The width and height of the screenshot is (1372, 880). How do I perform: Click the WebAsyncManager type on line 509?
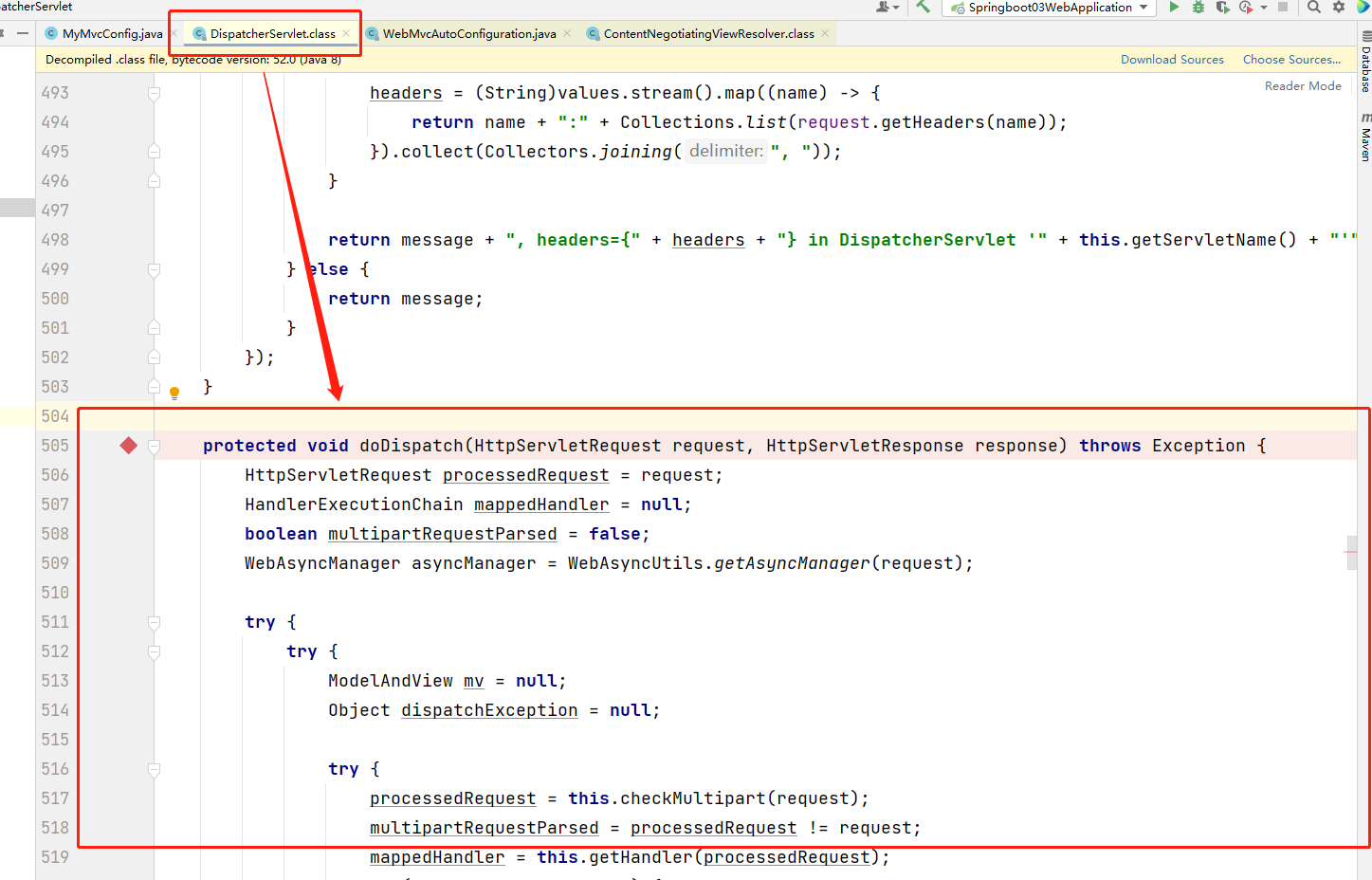point(322,563)
